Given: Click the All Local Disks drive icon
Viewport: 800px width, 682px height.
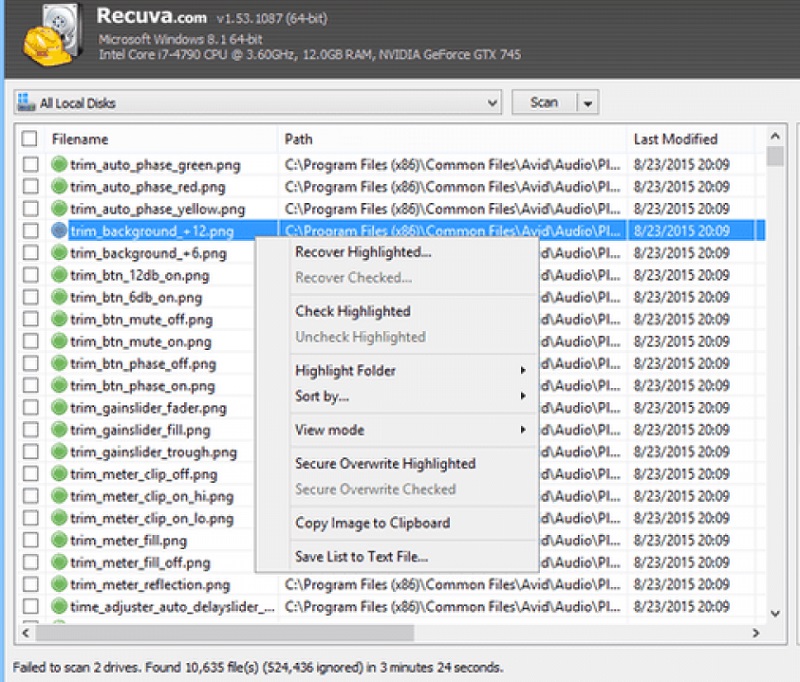Looking at the screenshot, I should (x=26, y=102).
